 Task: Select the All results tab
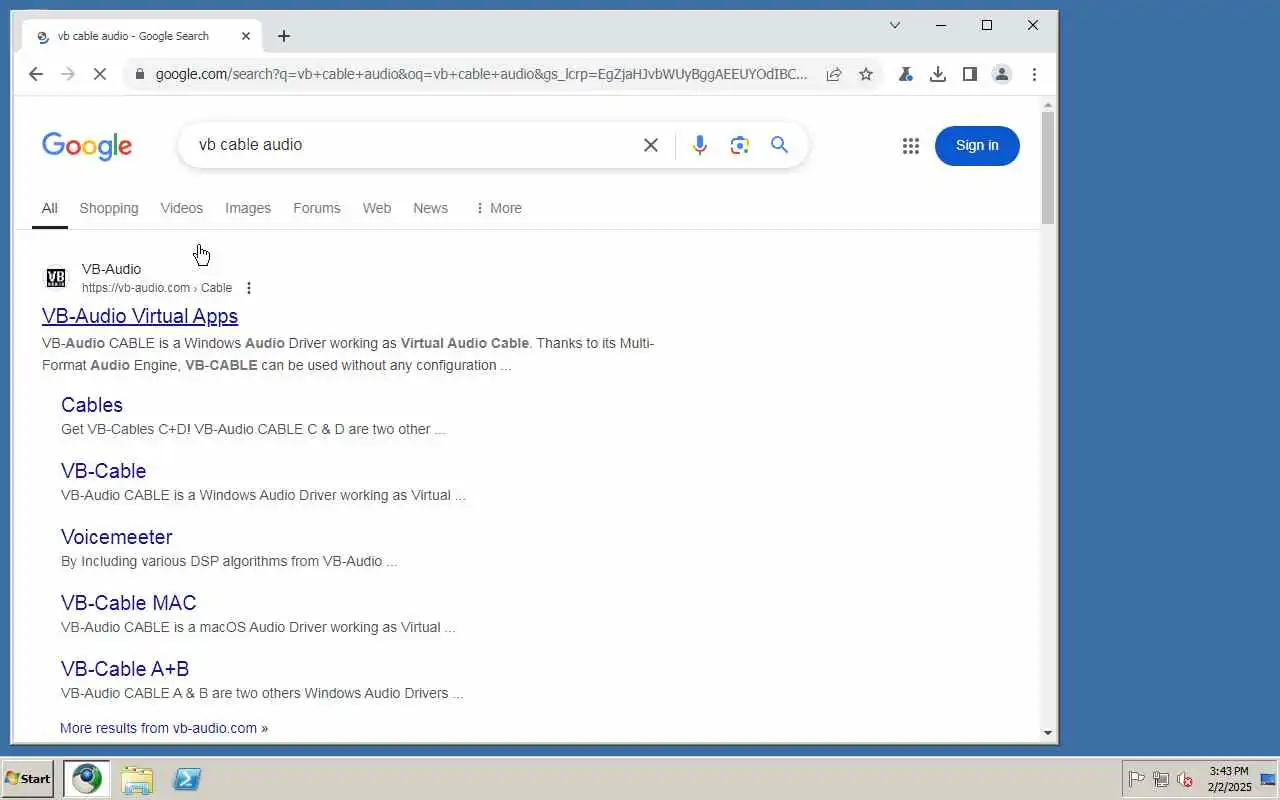coord(49,208)
